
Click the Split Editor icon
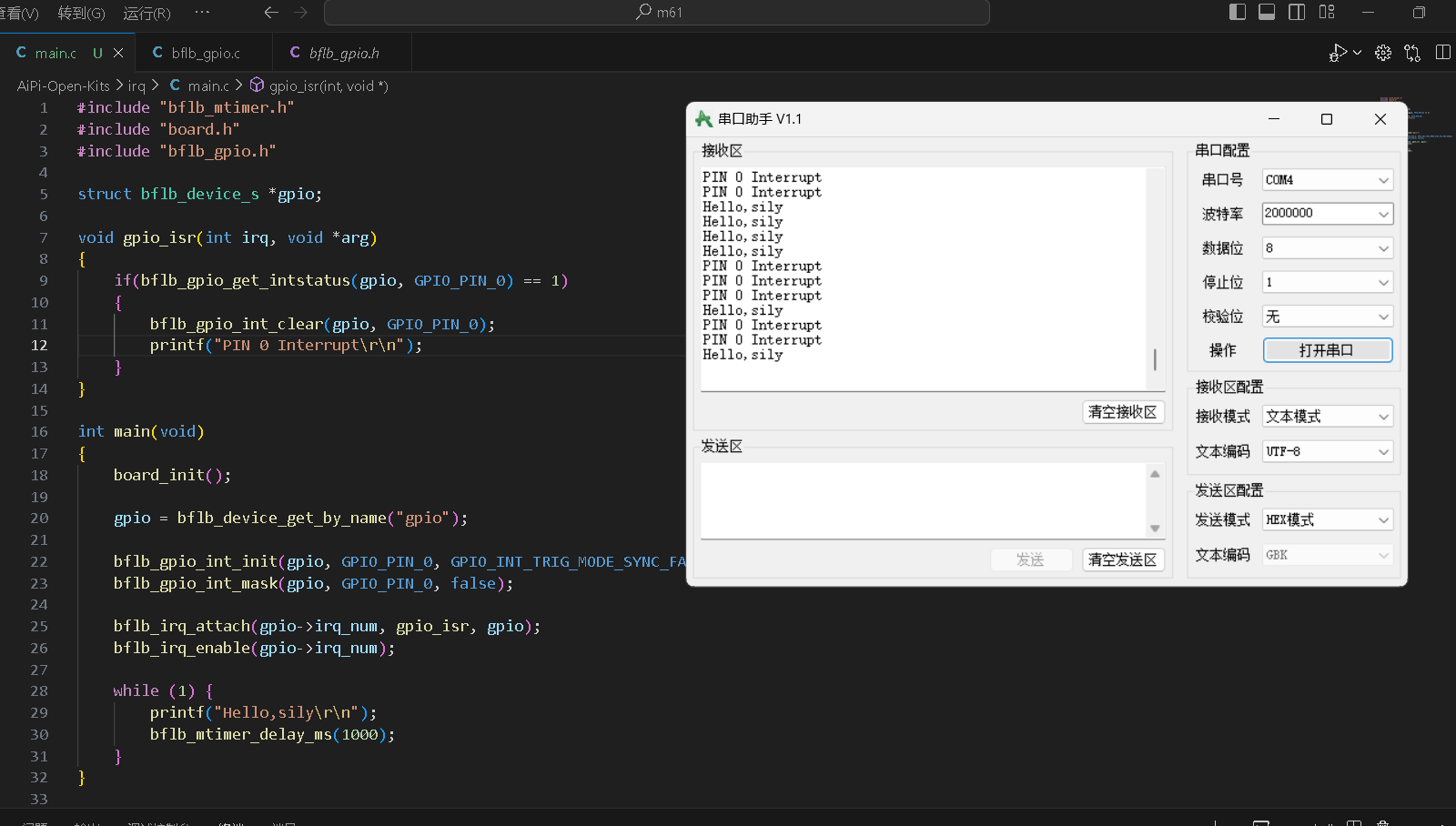point(1443,53)
